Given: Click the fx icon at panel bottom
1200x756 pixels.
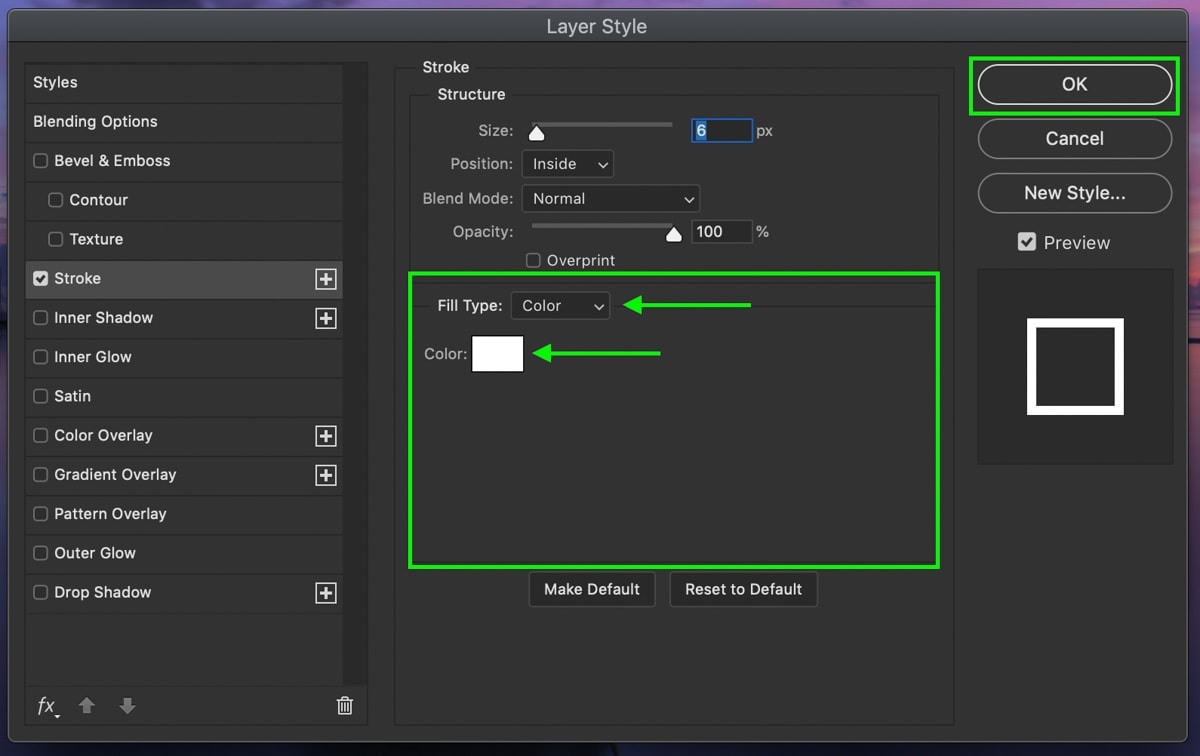Looking at the screenshot, I should pos(46,706).
